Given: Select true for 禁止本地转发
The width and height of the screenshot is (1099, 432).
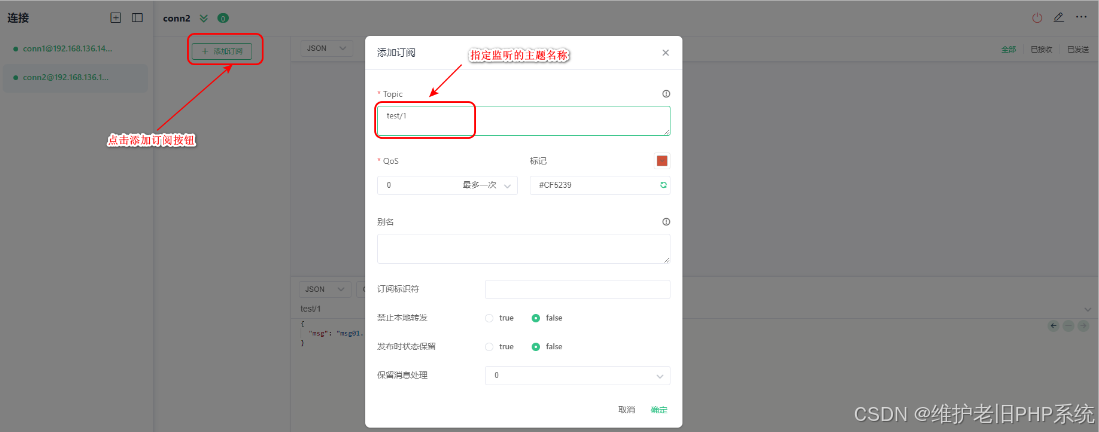Looking at the screenshot, I should click(x=499, y=318).
